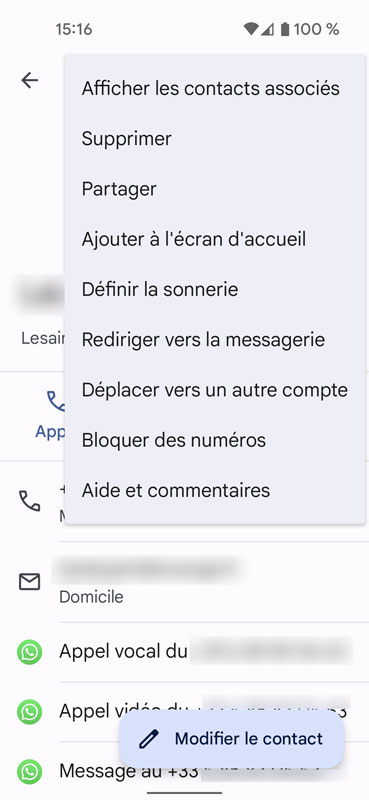Tap the Domicile email entry
The height and width of the screenshot is (800, 369).
(184, 582)
